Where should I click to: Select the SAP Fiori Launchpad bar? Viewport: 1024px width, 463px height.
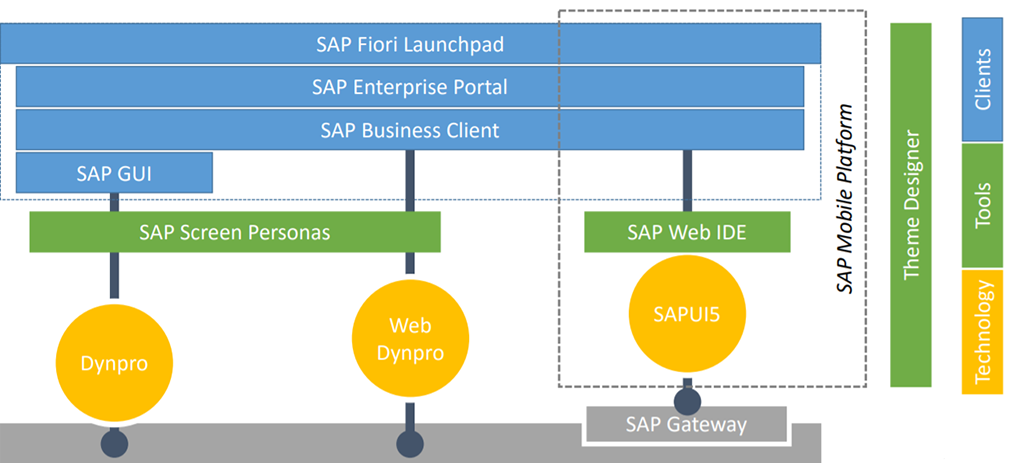(x=410, y=44)
